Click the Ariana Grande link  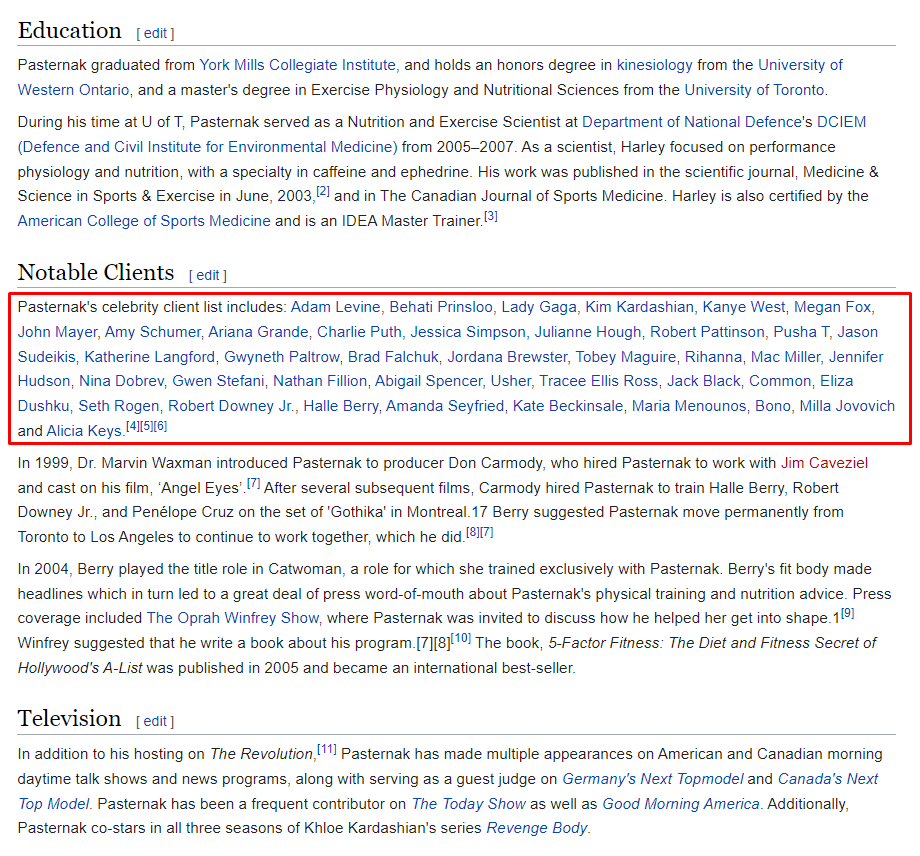pyautogui.click(x=258, y=331)
